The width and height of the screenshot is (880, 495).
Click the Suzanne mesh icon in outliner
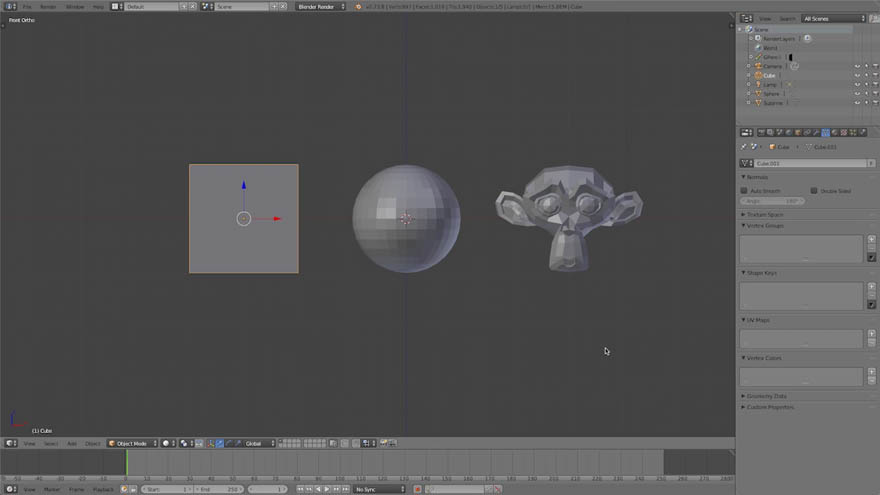coord(758,103)
